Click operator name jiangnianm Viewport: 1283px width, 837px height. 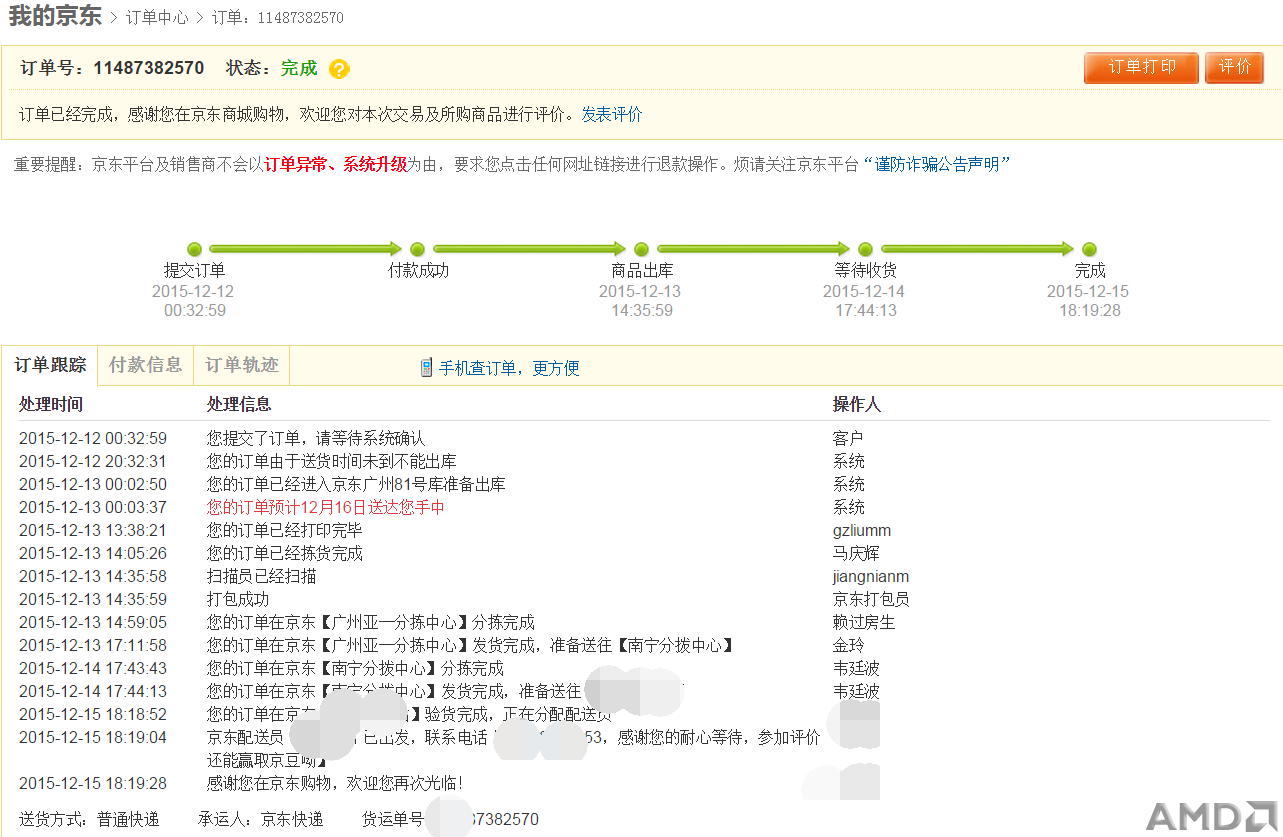pyautogui.click(x=871, y=576)
